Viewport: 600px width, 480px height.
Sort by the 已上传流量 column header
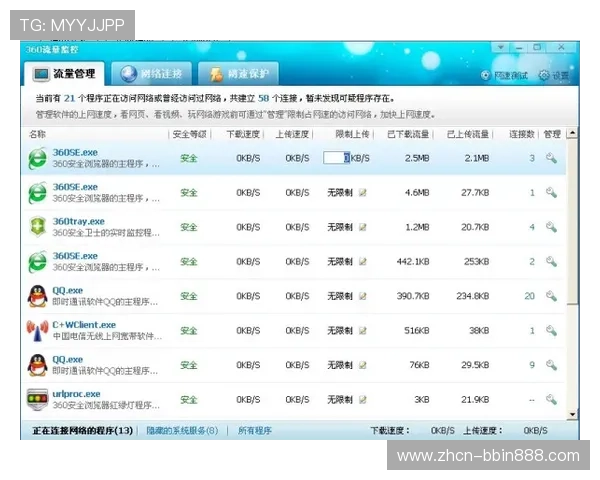pyautogui.click(x=468, y=134)
